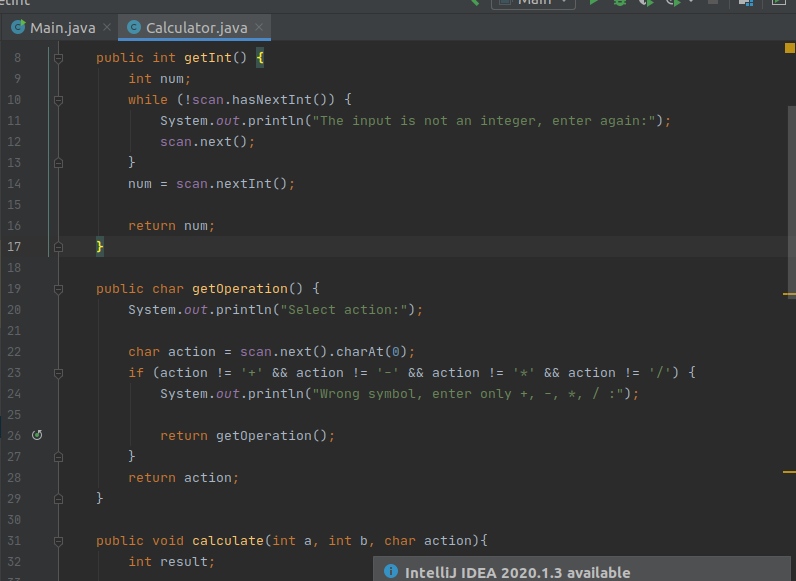
Task: Click 'scan.next();' on line 12
Action: [207, 142]
